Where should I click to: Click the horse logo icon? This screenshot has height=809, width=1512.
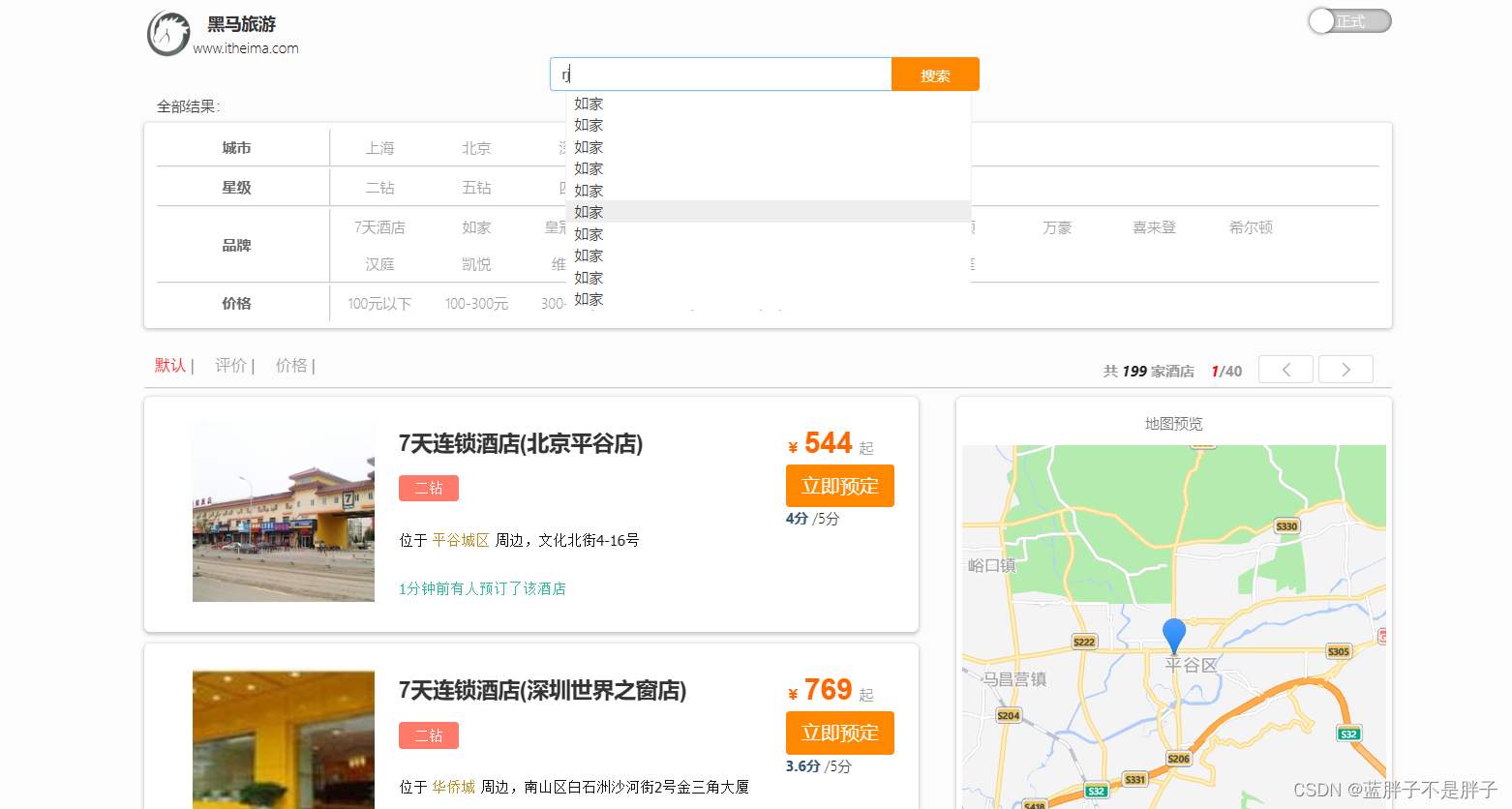pyautogui.click(x=168, y=34)
